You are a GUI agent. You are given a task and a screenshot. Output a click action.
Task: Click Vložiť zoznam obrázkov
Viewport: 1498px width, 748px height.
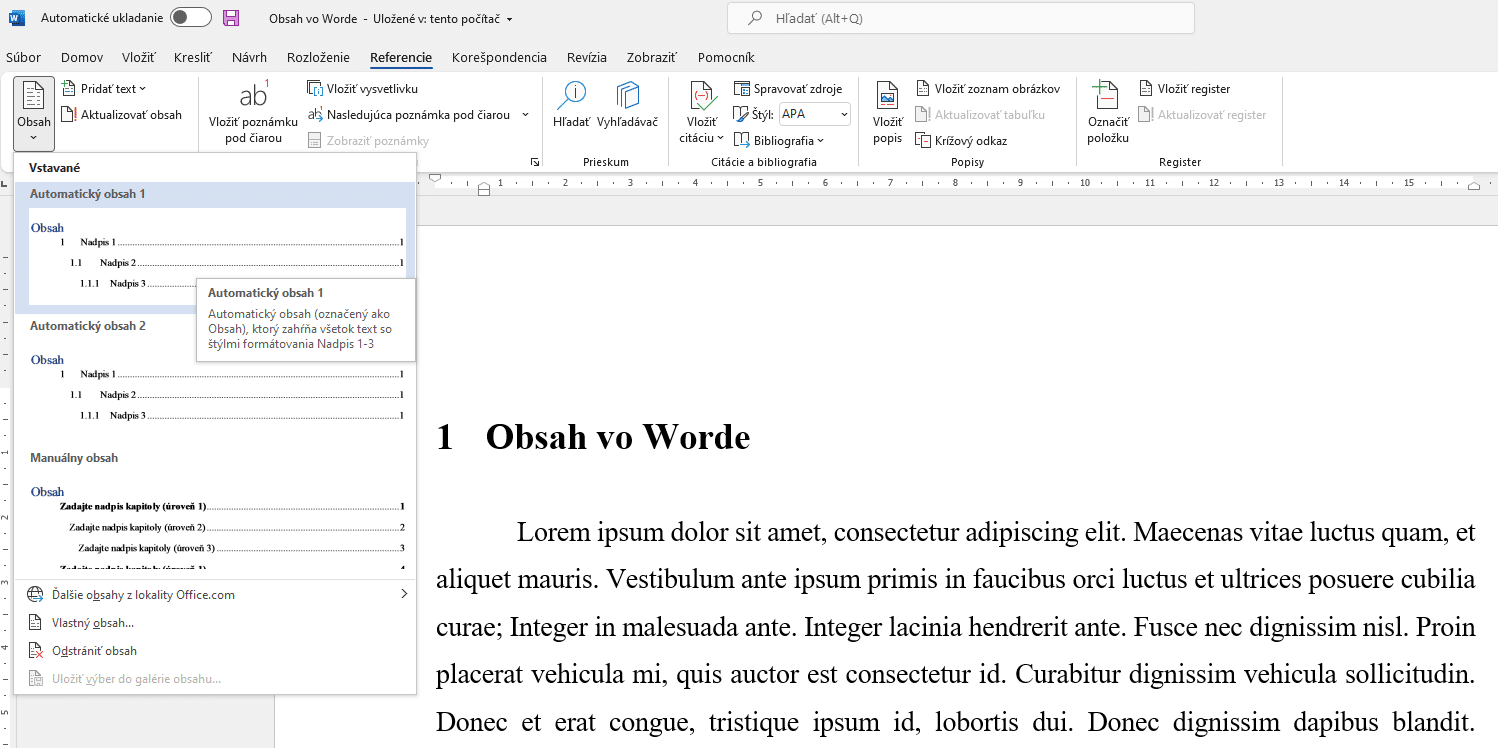click(987, 89)
